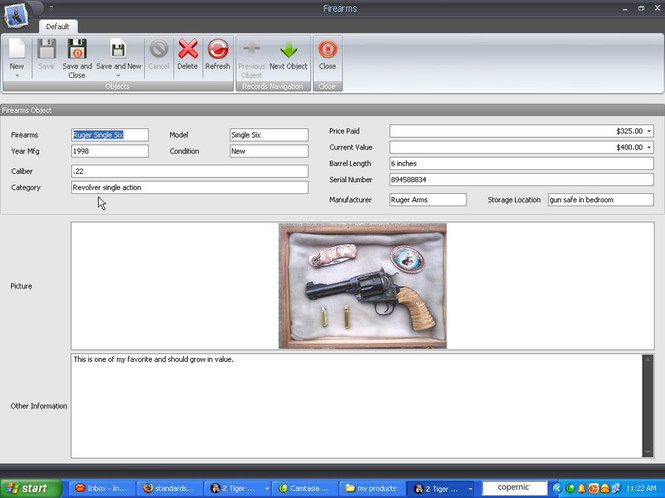
Task: Click the Firearms Object panel header
Action: 332,110
